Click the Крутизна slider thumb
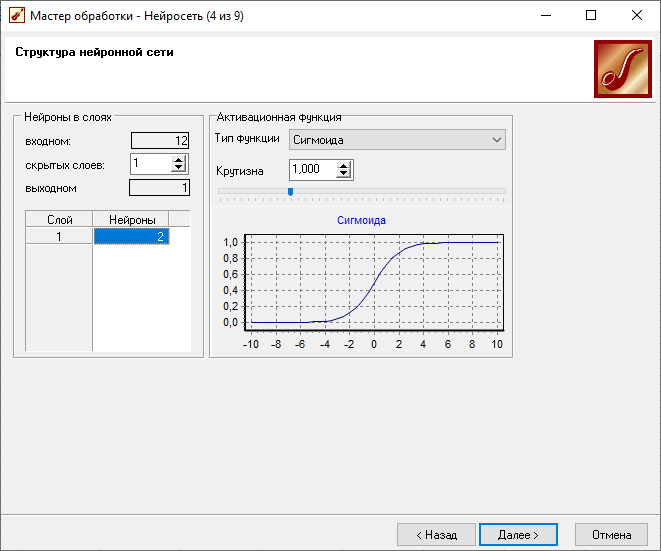The height and width of the screenshot is (551, 661). pyautogui.click(x=290, y=192)
